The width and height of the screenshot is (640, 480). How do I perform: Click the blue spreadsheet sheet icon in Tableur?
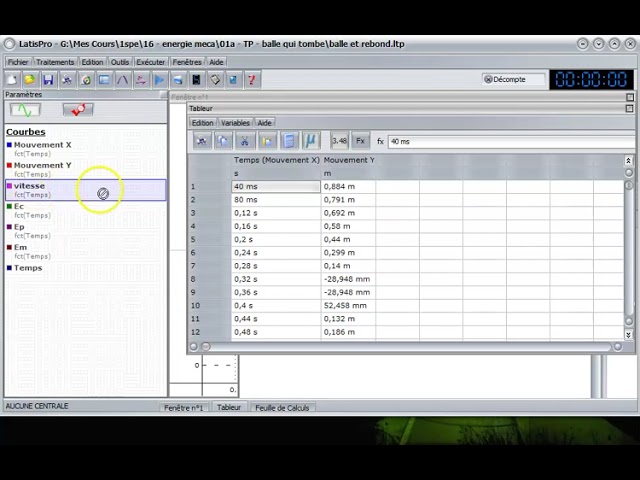click(289, 141)
